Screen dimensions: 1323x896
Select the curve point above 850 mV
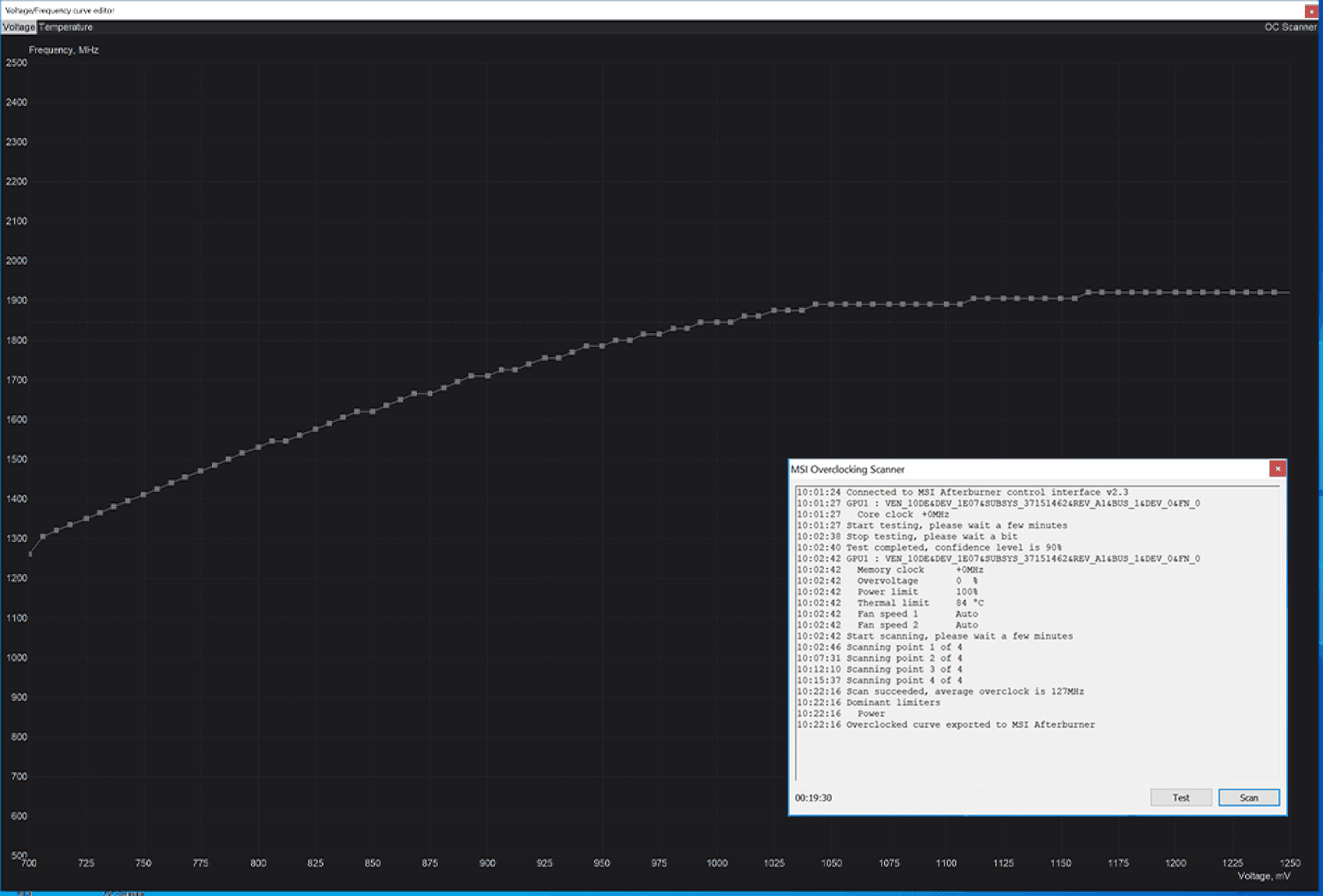(373, 412)
